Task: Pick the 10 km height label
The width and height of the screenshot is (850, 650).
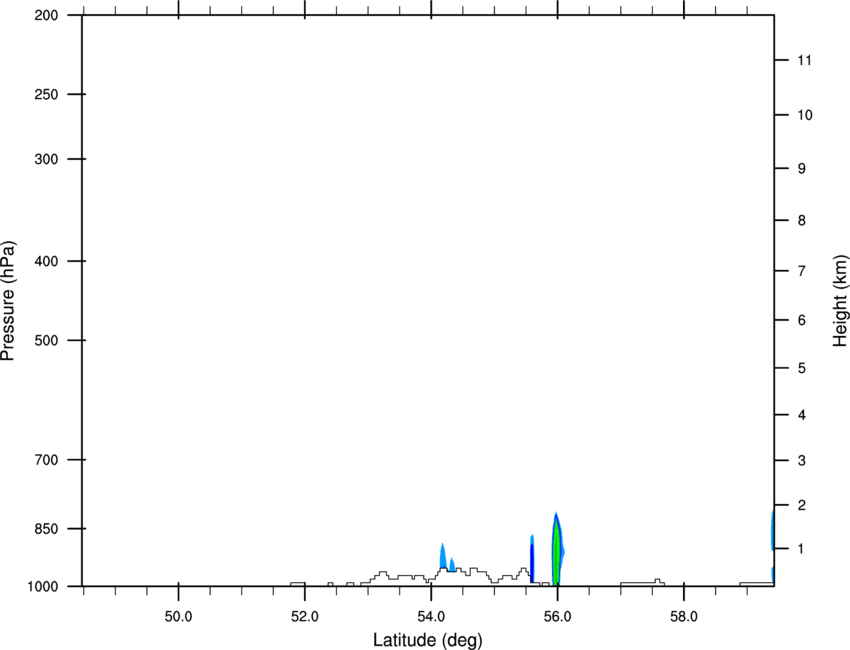Action: pos(805,115)
